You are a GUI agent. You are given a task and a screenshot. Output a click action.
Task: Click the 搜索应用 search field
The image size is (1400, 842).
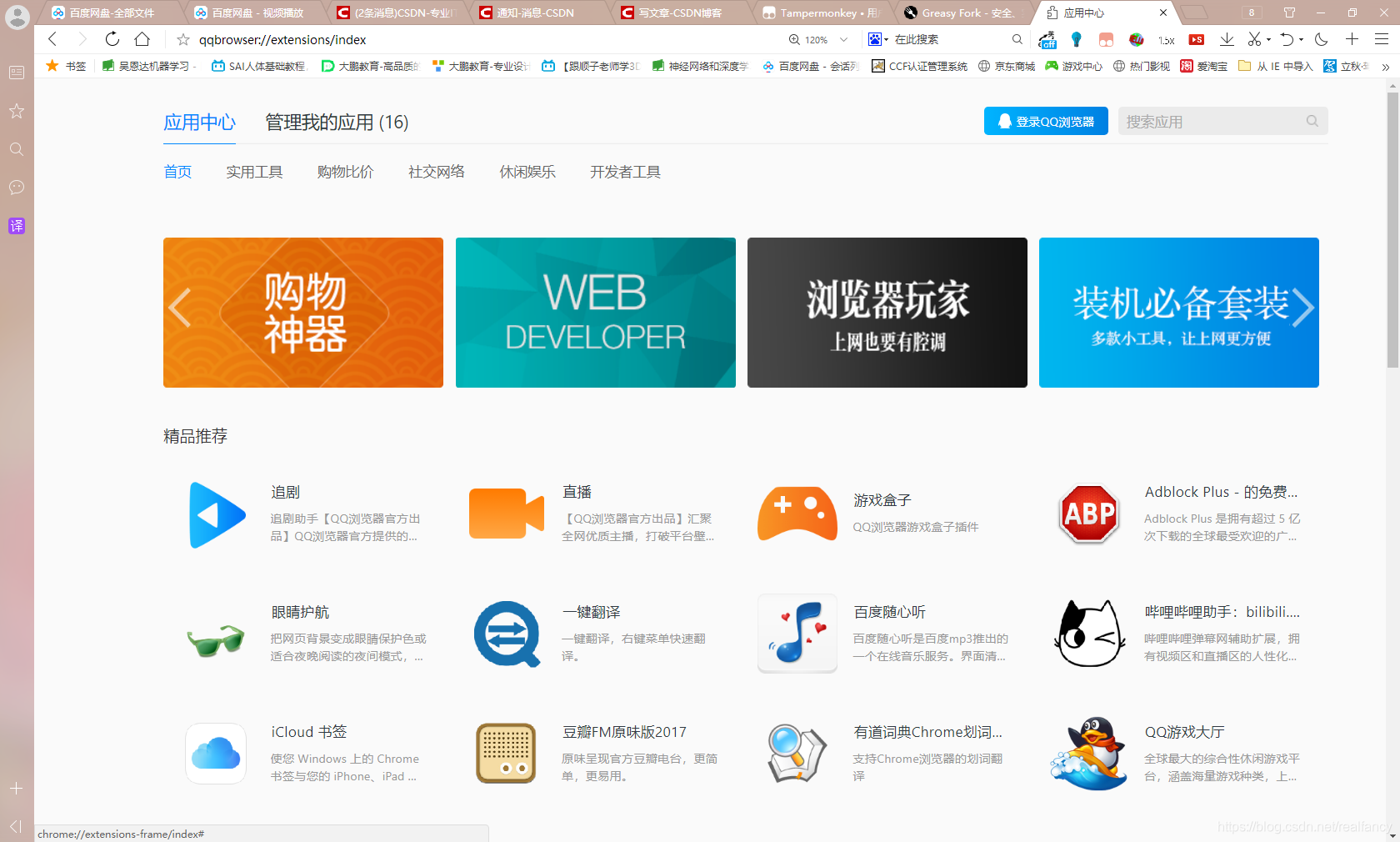tap(1222, 121)
